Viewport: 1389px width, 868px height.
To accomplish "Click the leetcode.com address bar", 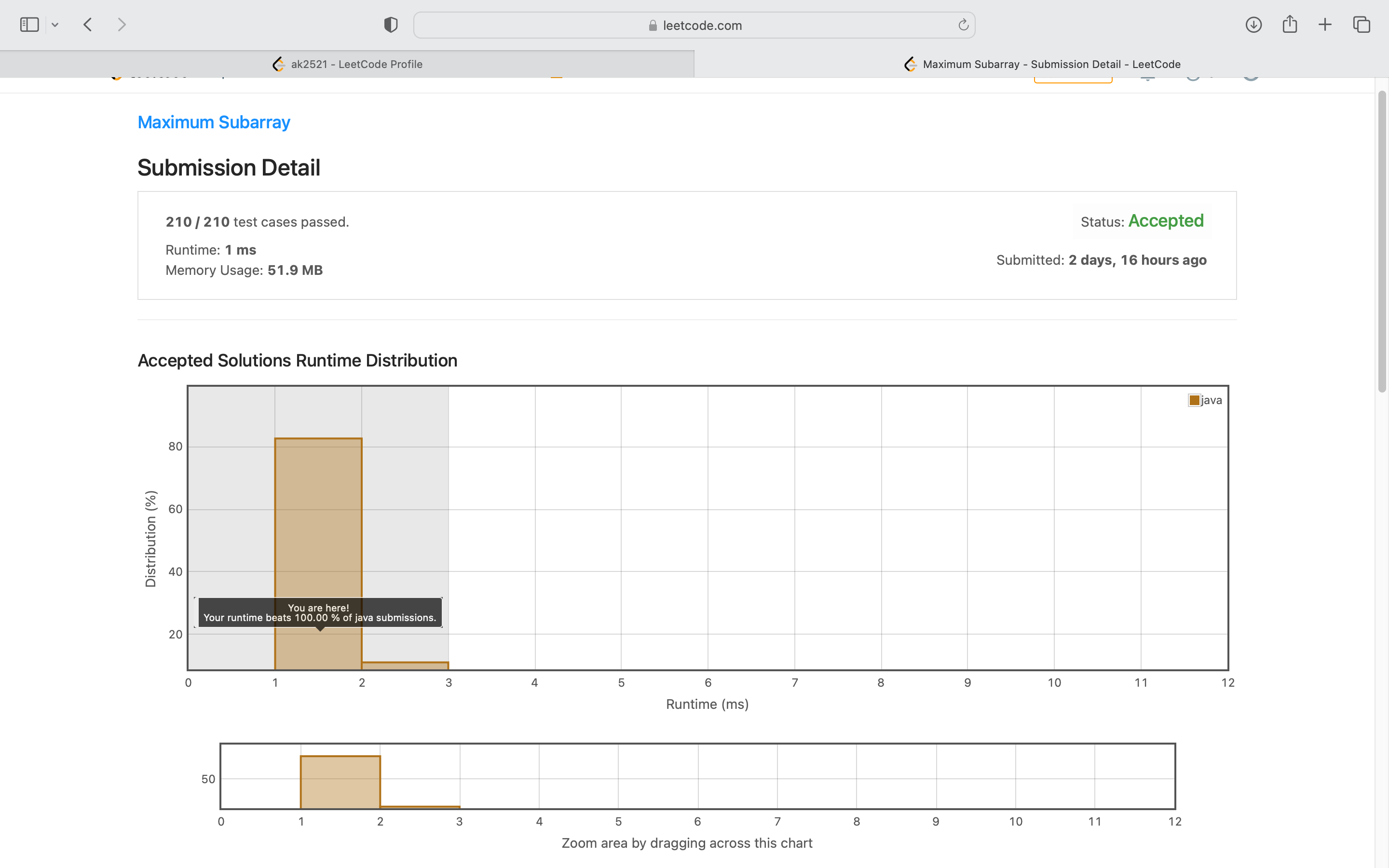I will tap(694, 25).
